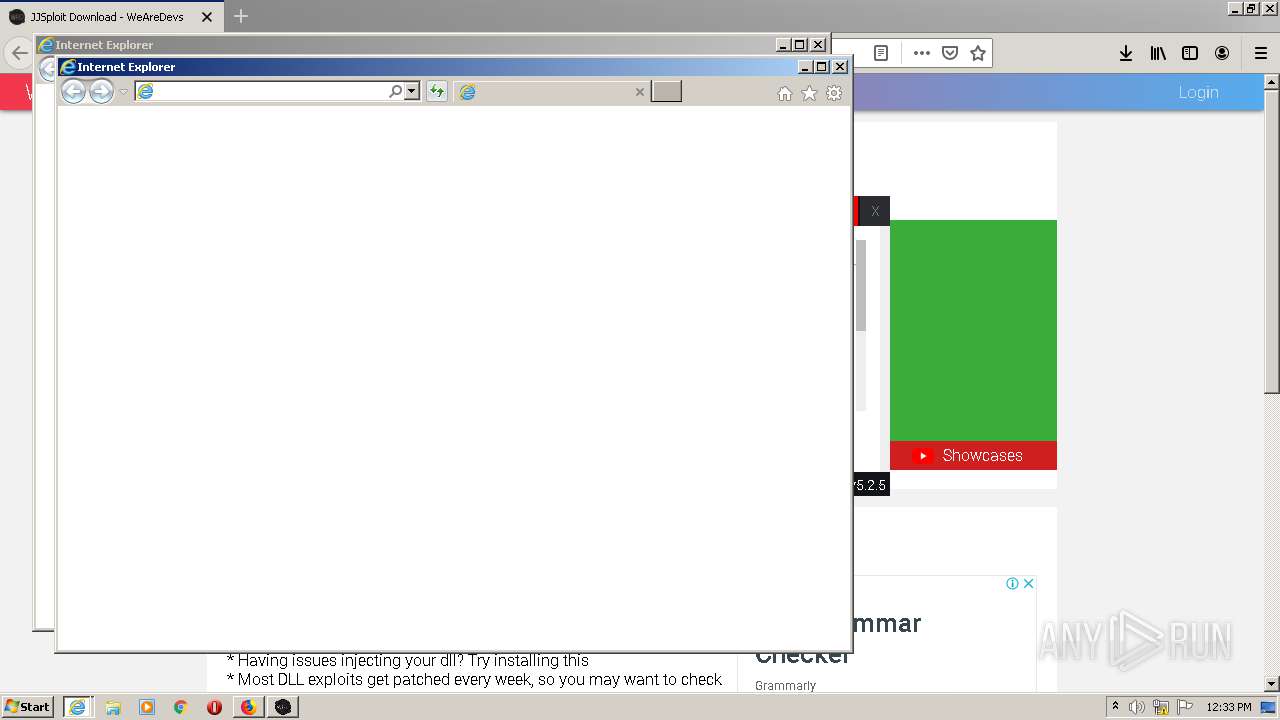The height and width of the screenshot is (720, 1280).
Task: Click the search magnifier in IE address bar
Action: point(395,92)
